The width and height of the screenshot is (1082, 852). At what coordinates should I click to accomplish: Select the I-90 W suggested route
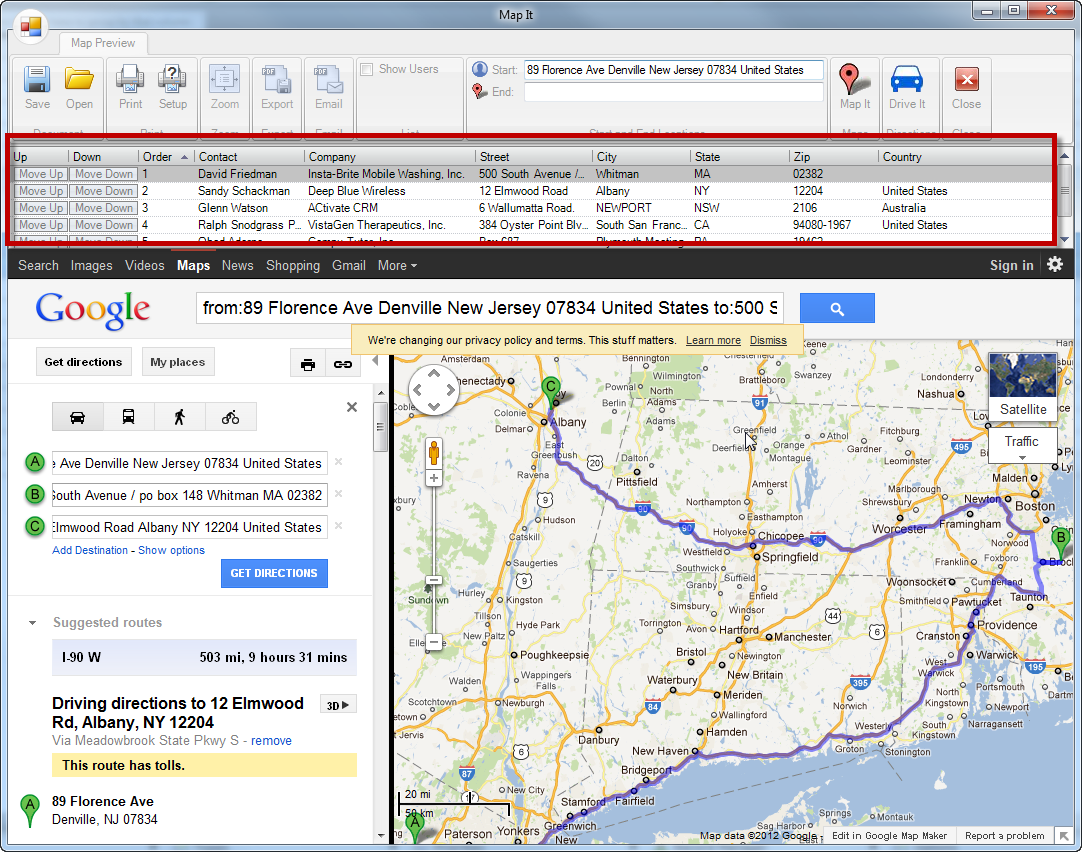(x=204, y=657)
